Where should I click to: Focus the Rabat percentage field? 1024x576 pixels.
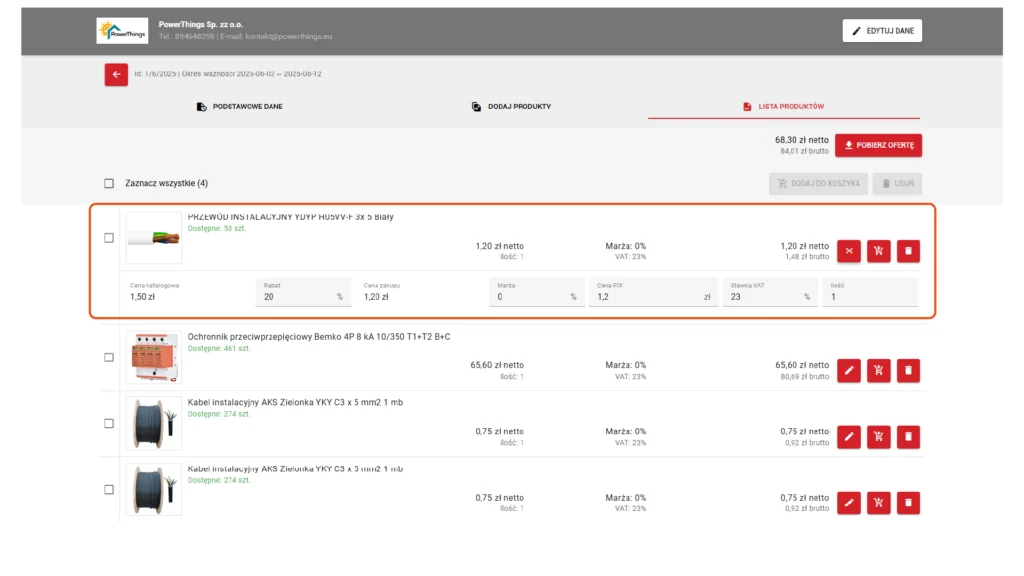point(295,297)
